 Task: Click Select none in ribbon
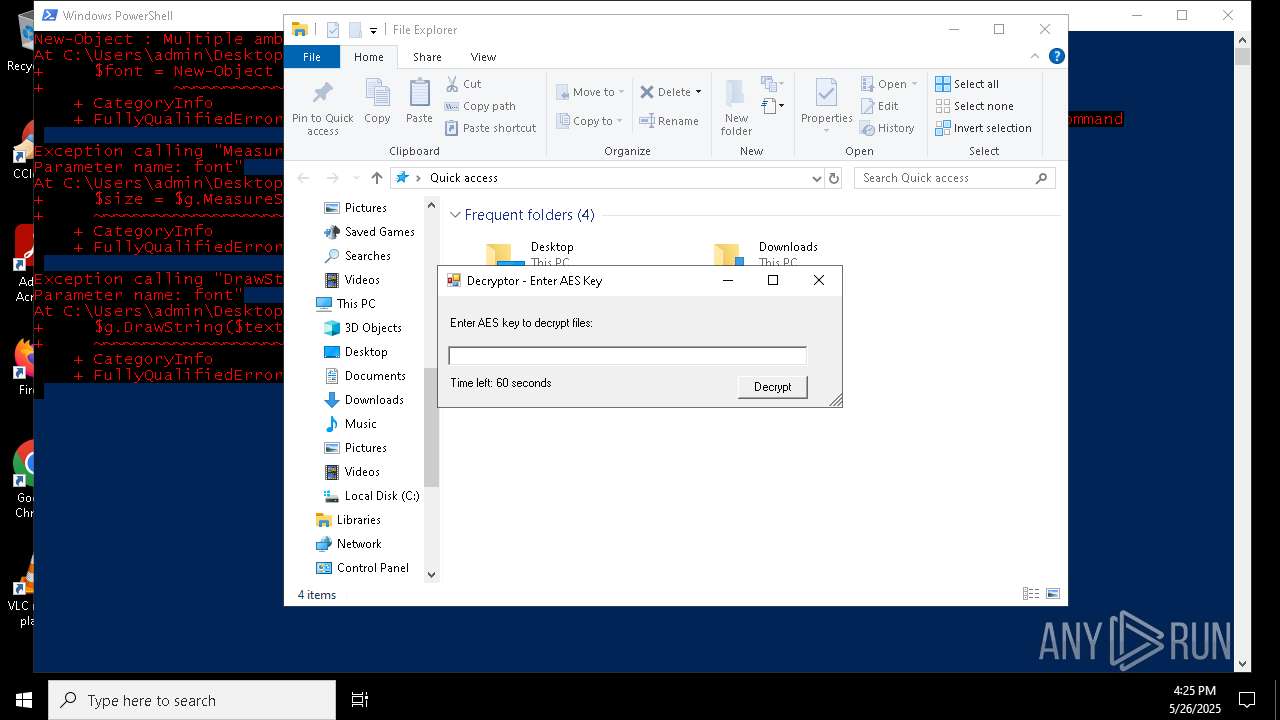point(974,106)
